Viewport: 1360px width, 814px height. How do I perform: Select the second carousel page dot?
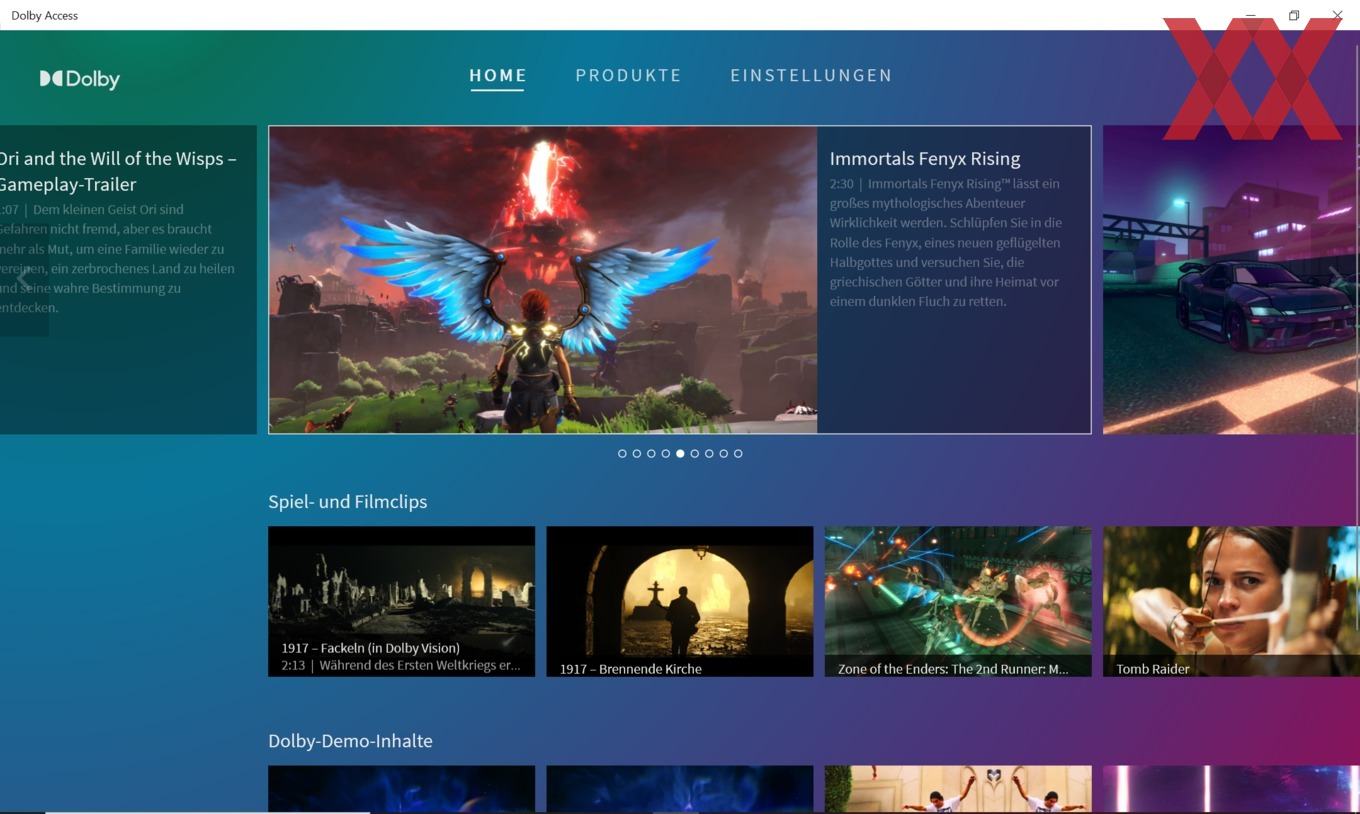tap(637, 453)
